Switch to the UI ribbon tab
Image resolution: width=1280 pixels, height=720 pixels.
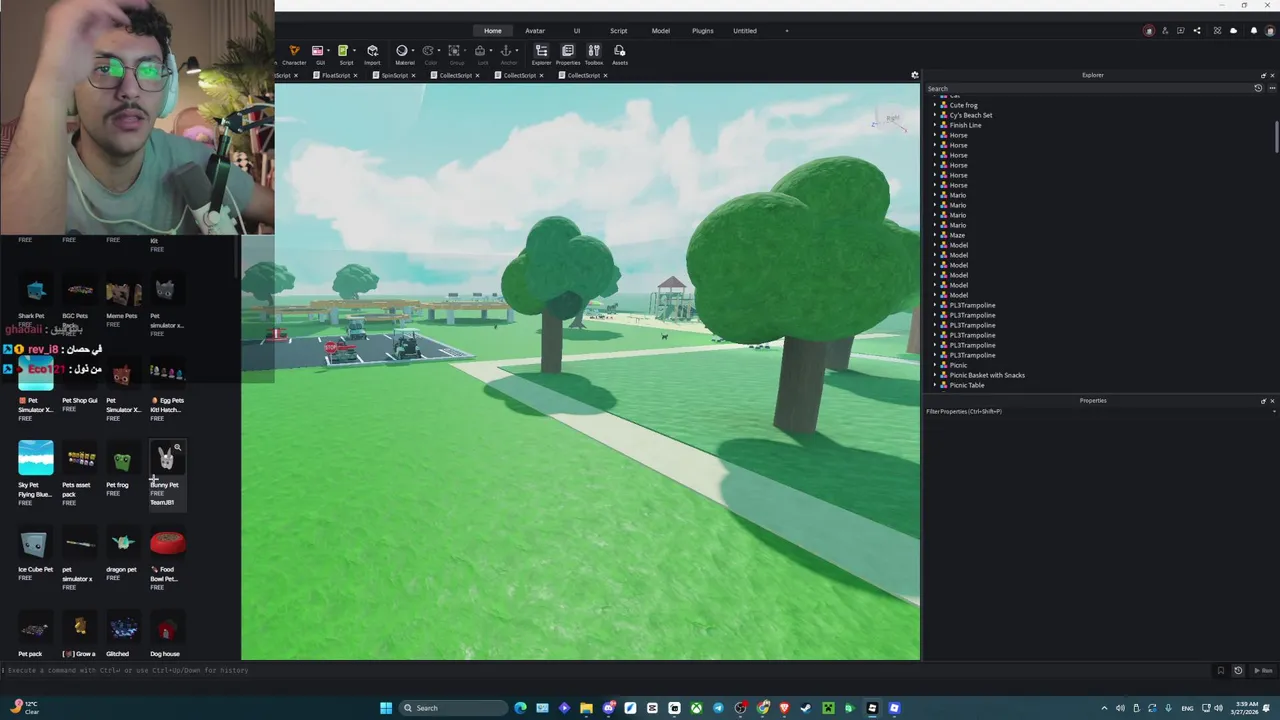[x=577, y=31]
